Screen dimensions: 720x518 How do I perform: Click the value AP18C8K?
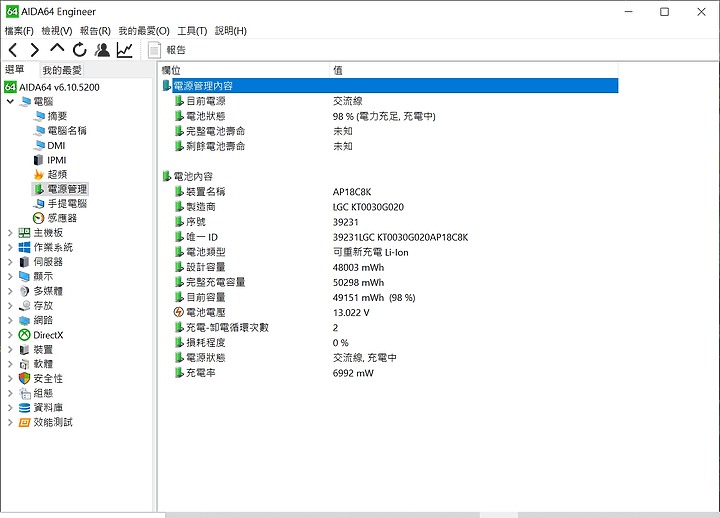352,192
